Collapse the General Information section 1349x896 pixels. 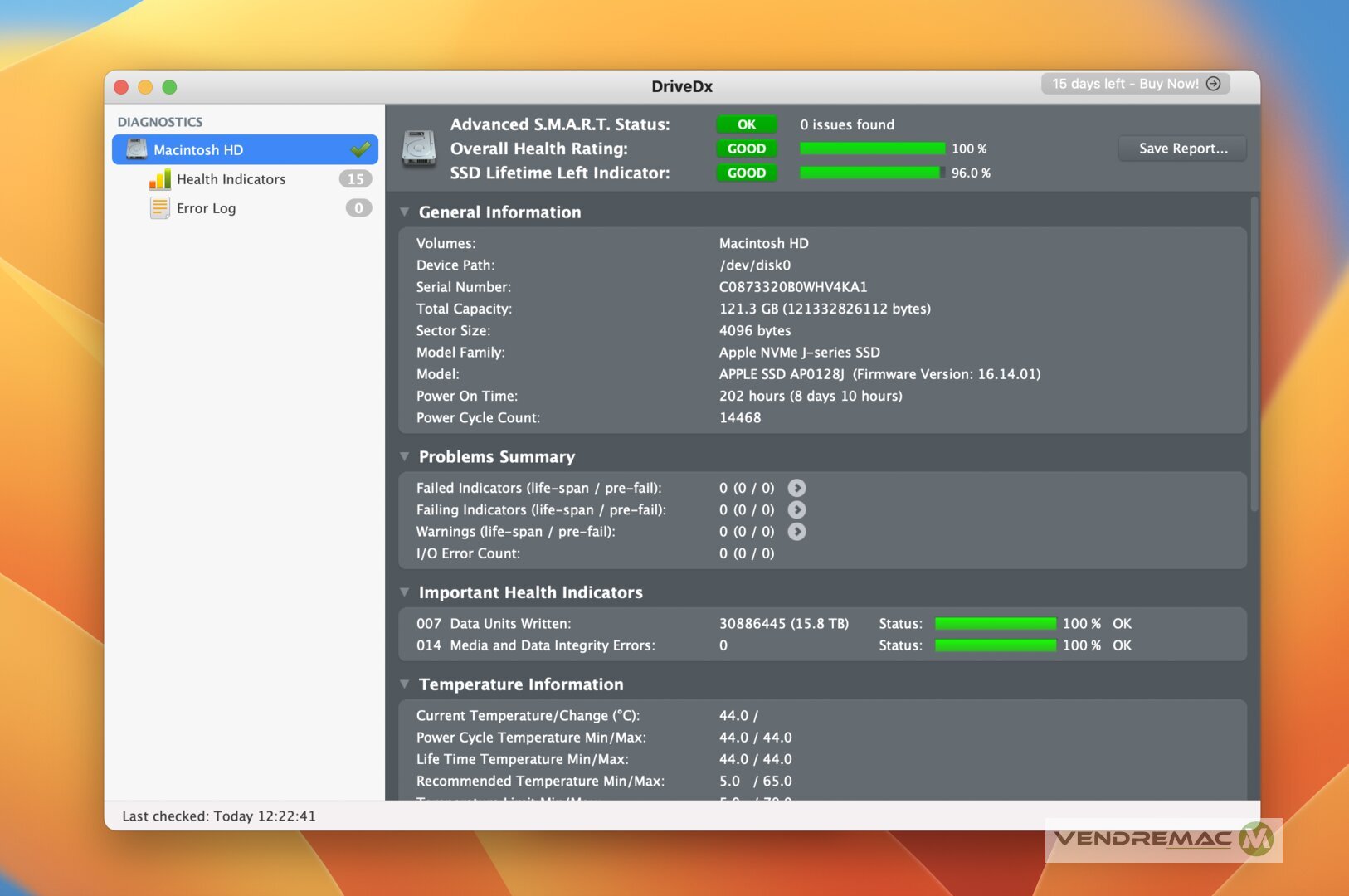[x=405, y=212]
